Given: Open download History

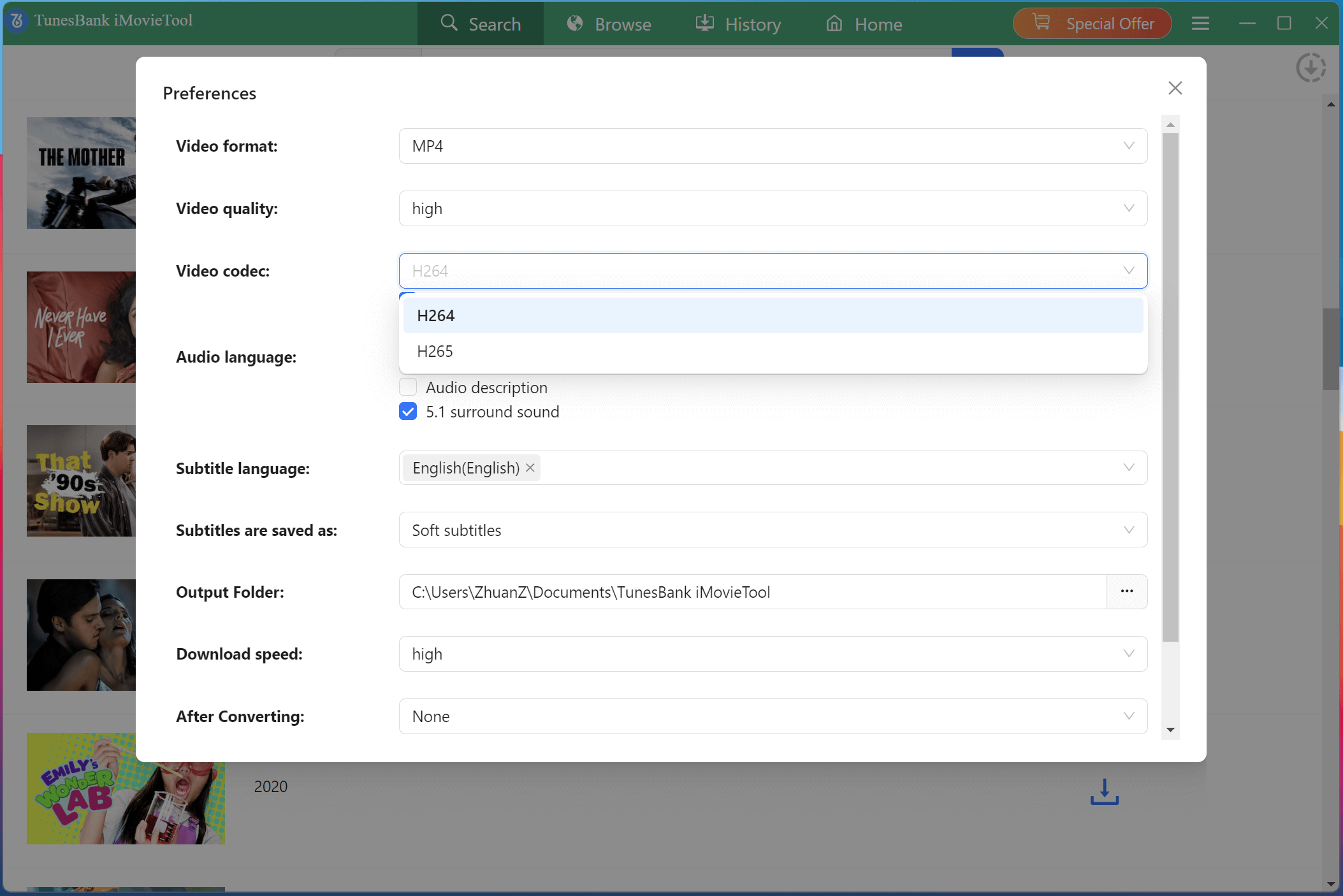Looking at the screenshot, I should pyautogui.click(x=738, y=24).
